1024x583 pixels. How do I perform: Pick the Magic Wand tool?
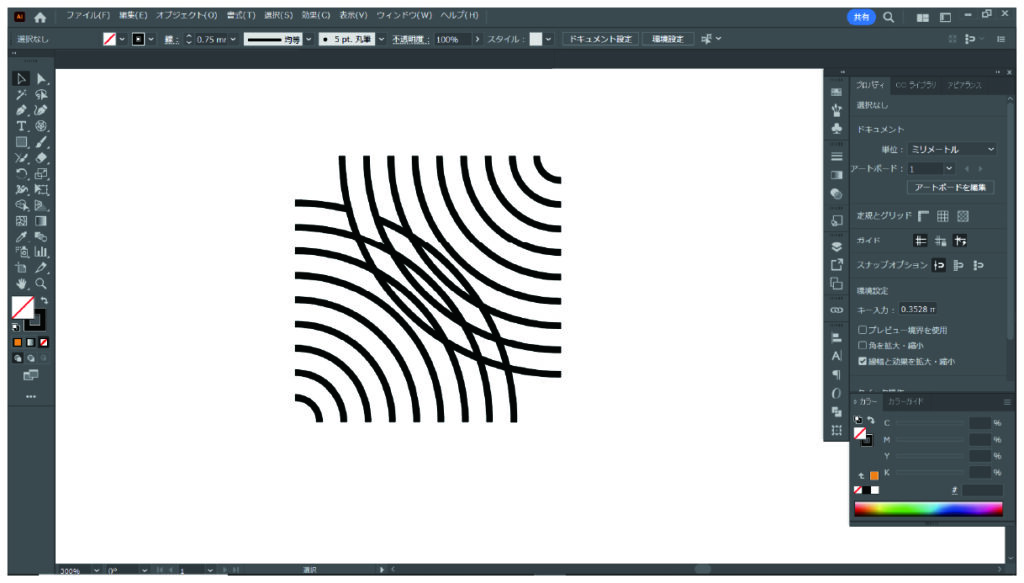(x=21, y=95)
